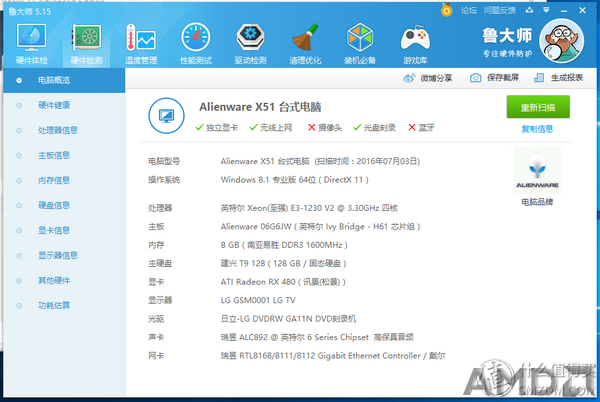Click the 摄像头 feature indicator
Viewport: 600px width, 402px height.
click(325, 128)
